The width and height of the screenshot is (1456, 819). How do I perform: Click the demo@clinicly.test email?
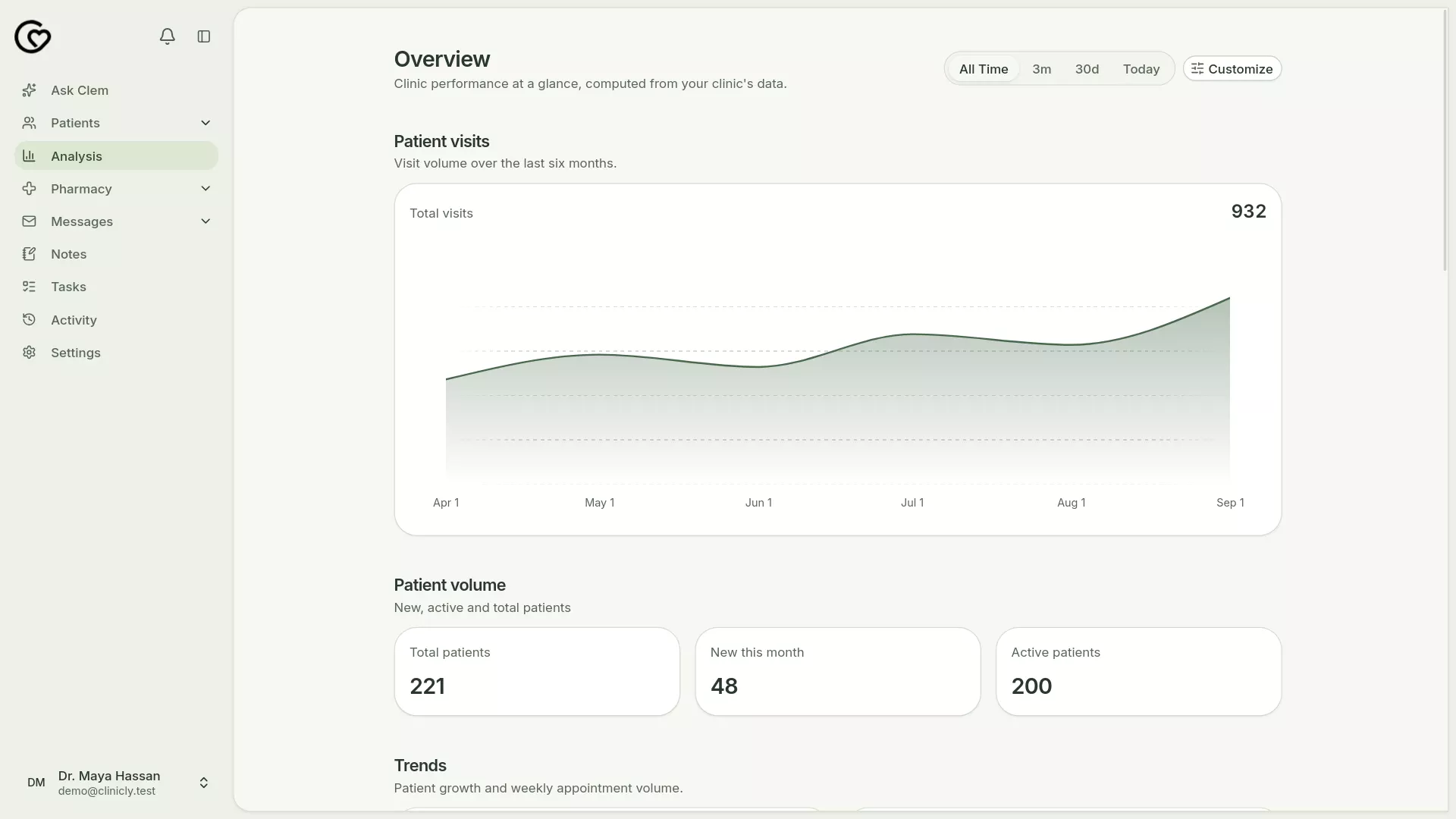click(x=107, y=791)
